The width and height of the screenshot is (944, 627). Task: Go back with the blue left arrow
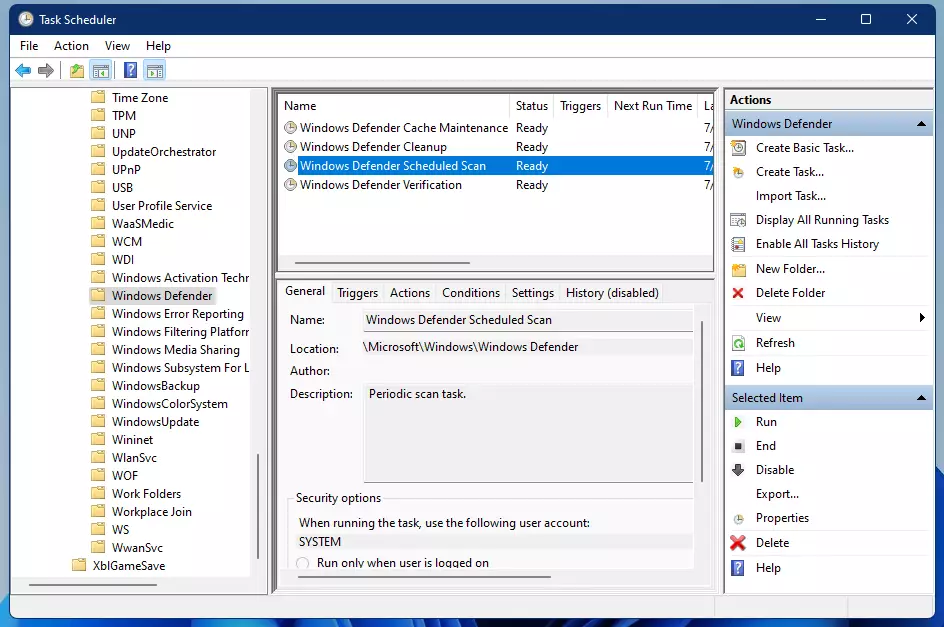[23, 70]
